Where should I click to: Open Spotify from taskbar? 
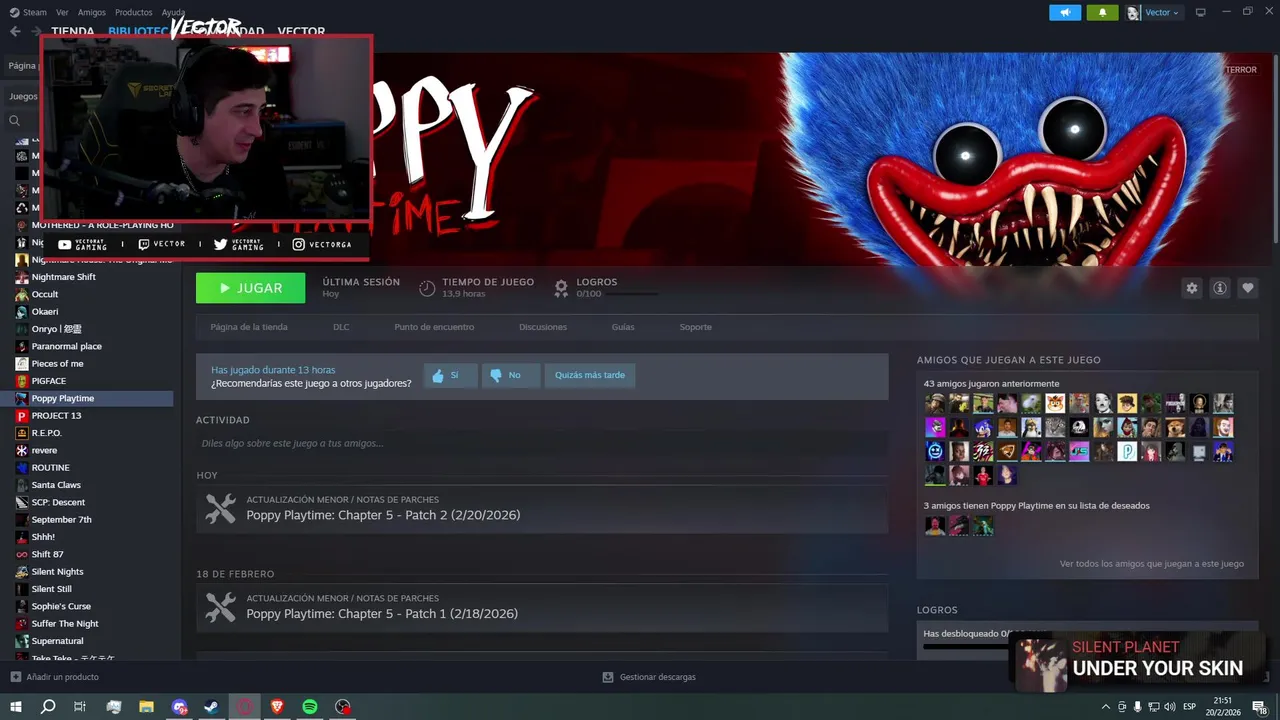[x=310, y=707]
